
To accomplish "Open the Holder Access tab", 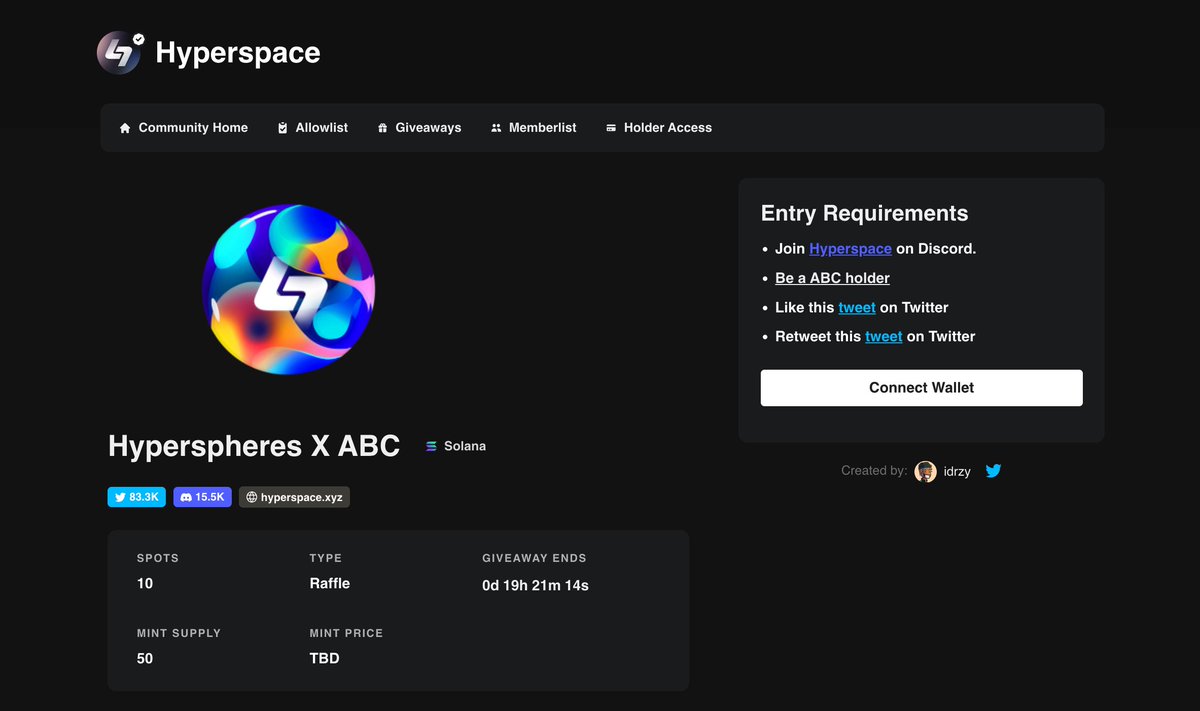I will (659, 128).
